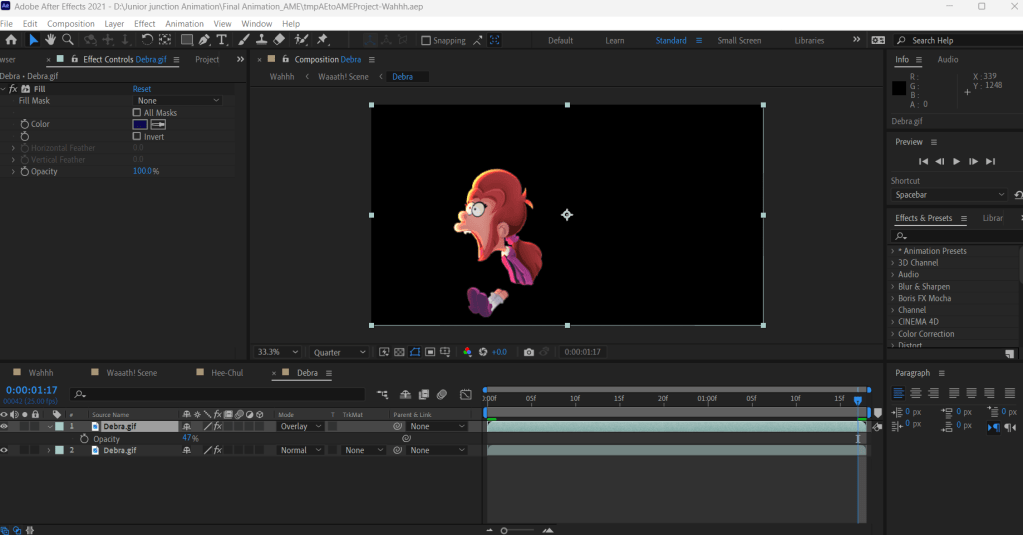Check the All Masks option
The image size is (1023, 535).
click(137, 113)
